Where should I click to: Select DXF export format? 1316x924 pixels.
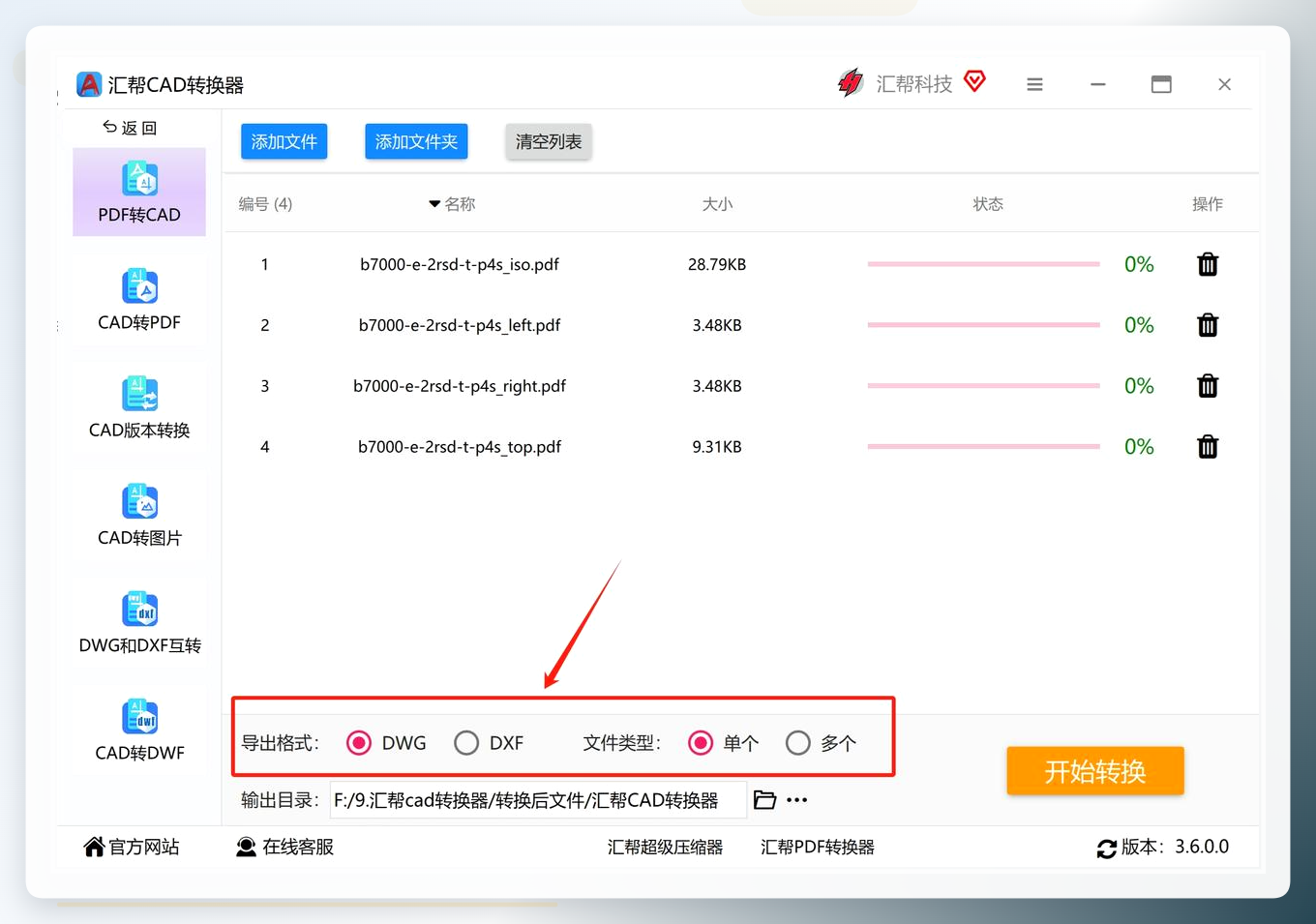pyautogui.click(x=466, y=743)
